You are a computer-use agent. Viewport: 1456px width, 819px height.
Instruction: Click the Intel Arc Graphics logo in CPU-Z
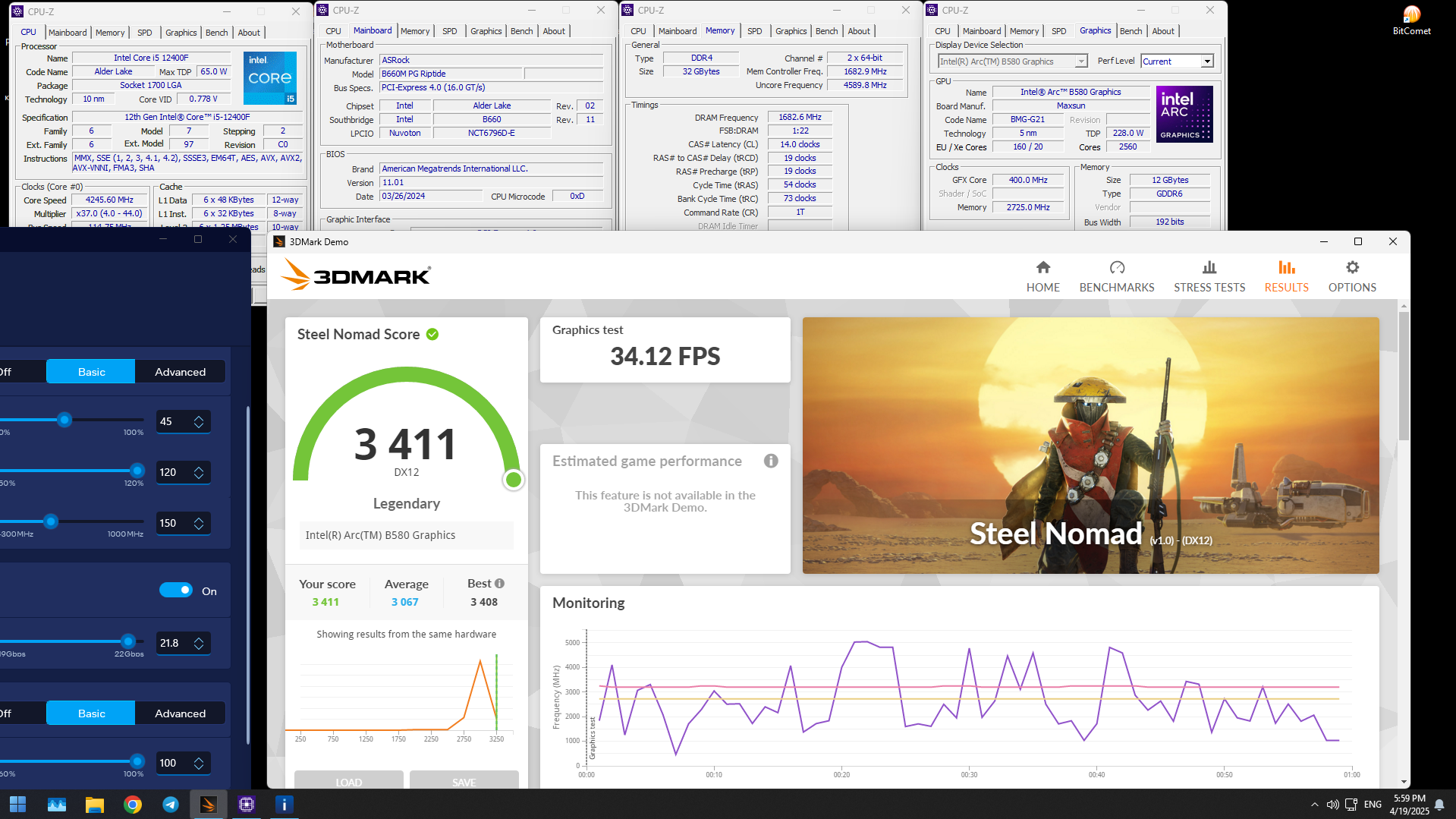tap(1184, 114)
